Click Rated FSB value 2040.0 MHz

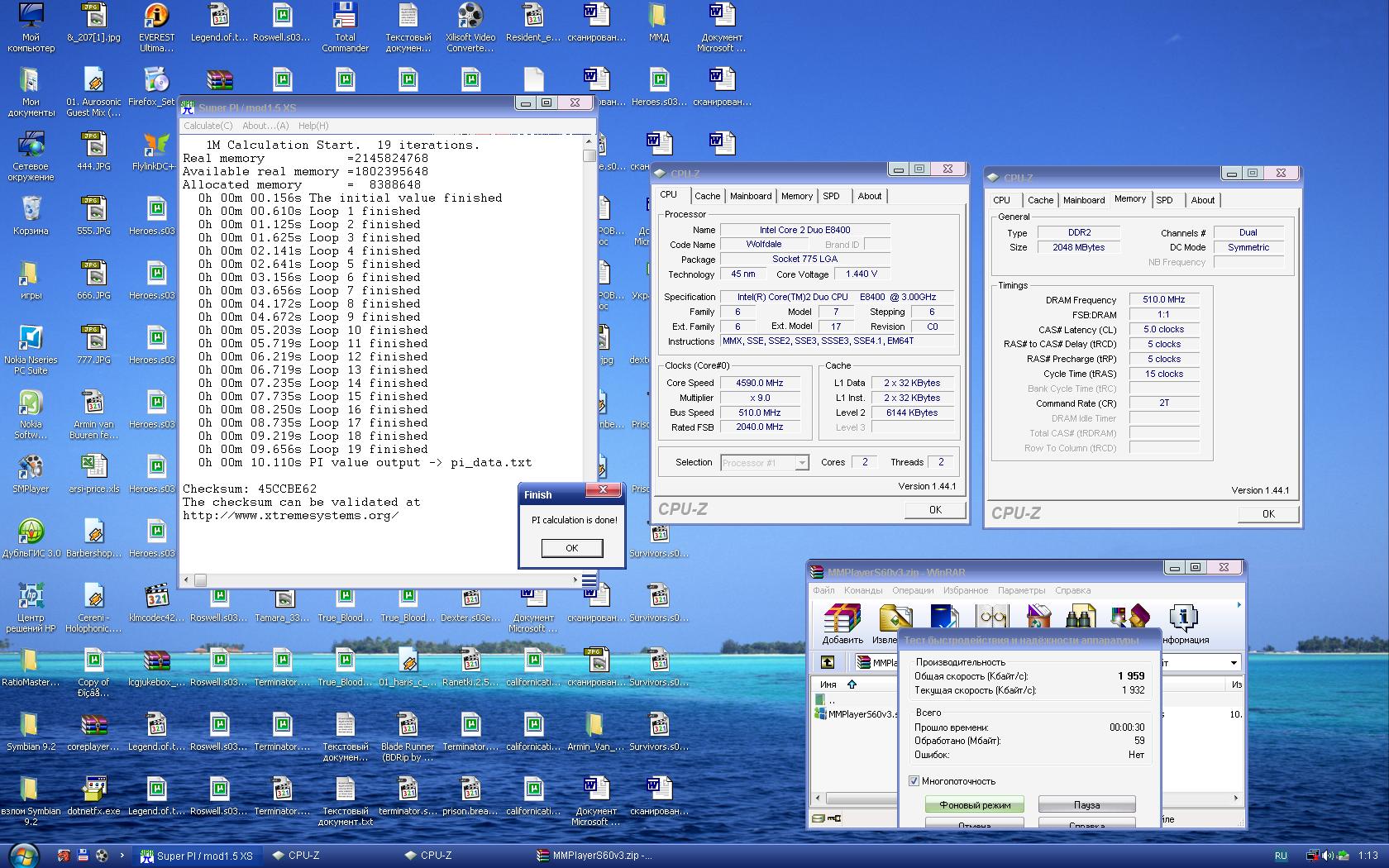click(759, 427)
